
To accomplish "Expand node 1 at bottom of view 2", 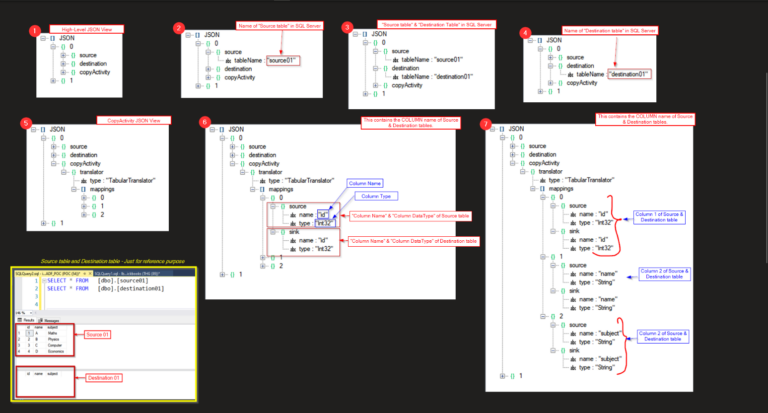I will pyautogui.click(x=198, y=86).
